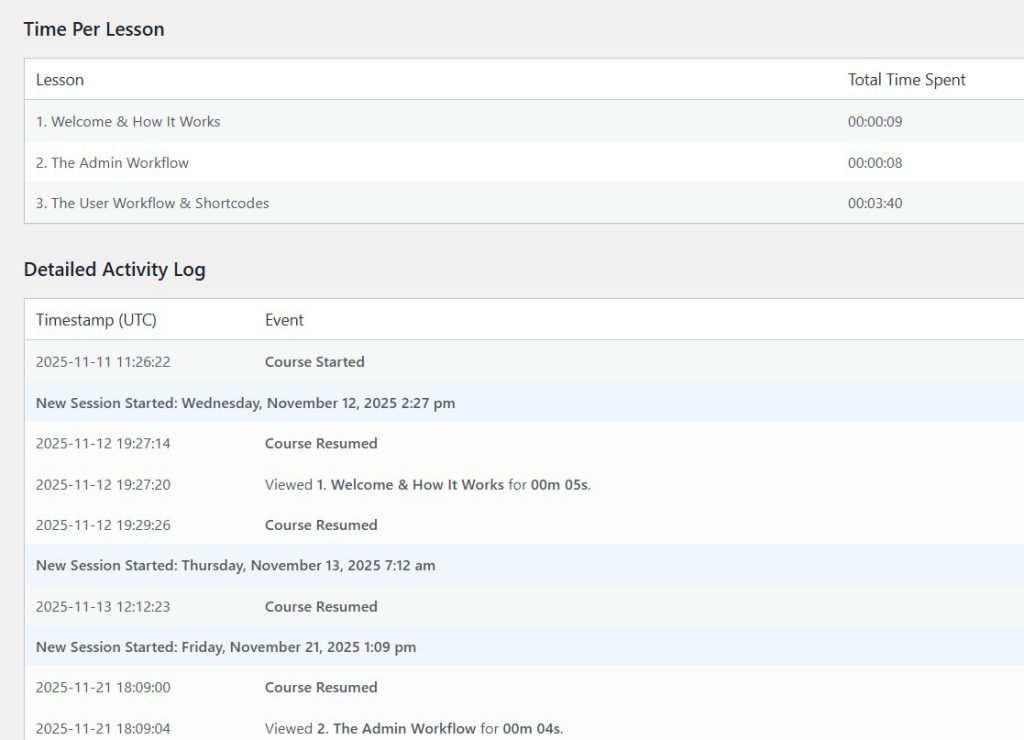
Task: Click the "Time Per Lesson" heading
Action: tap(94, 29)
